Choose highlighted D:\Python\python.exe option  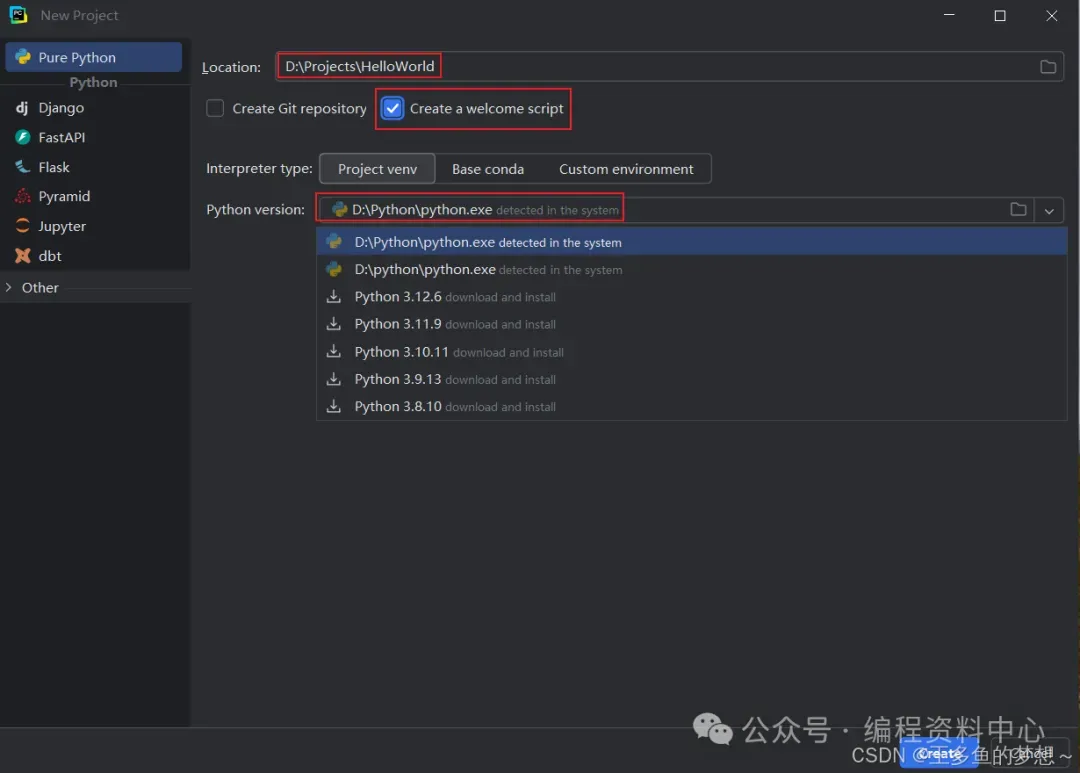pyautogui.click(x=692, y=242)
